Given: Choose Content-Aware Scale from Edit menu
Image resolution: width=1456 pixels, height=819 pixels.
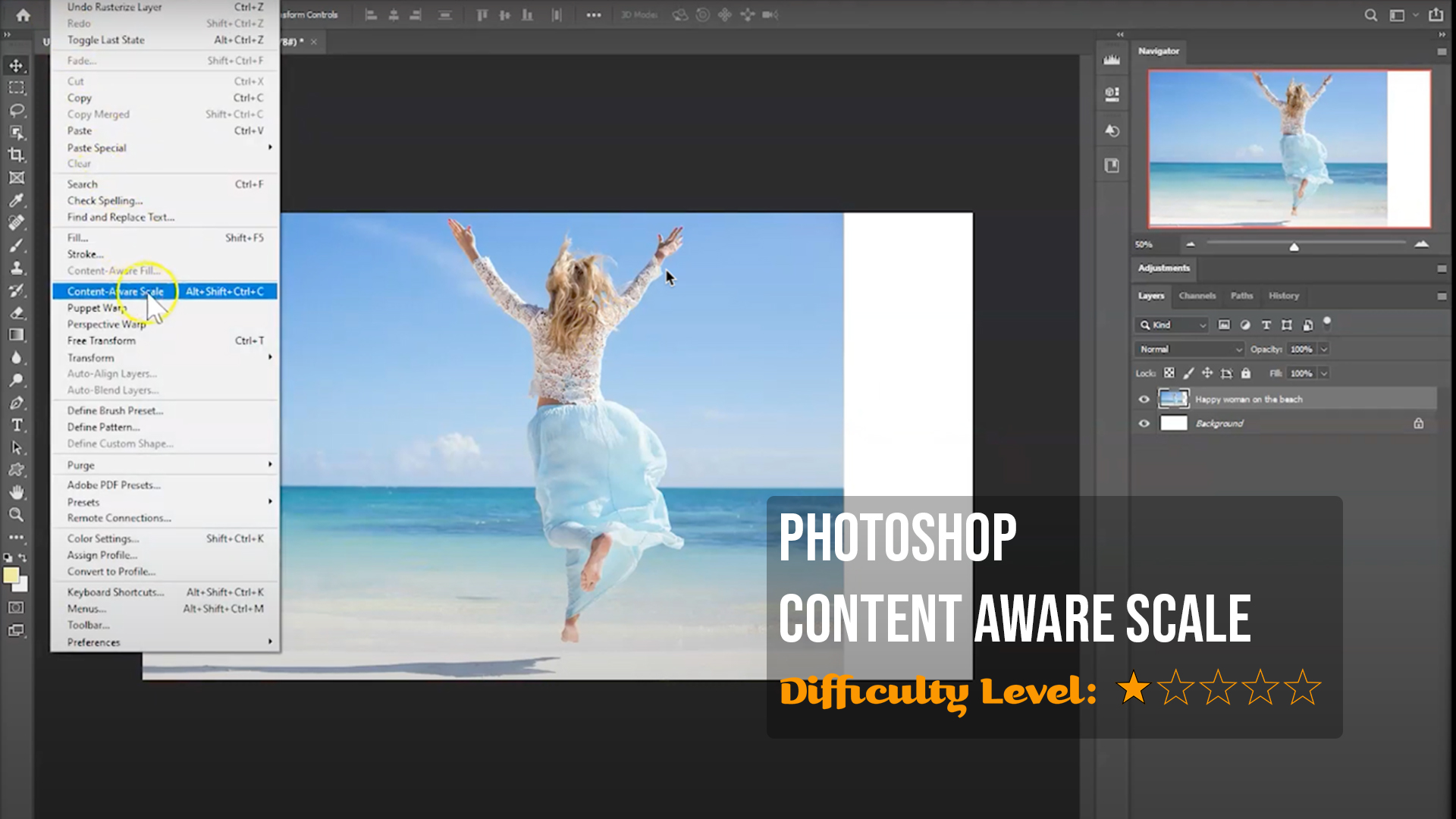Looking at the screenshot, I should coord(115,291).
